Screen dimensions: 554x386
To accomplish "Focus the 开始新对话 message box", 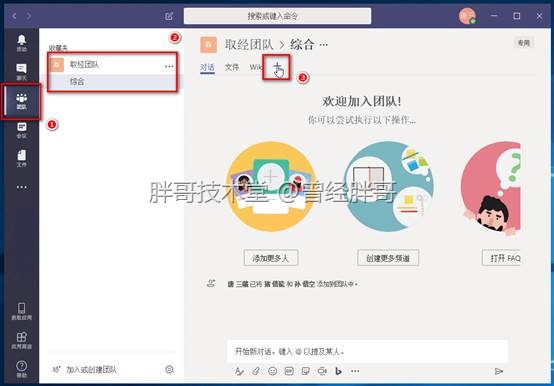I will click(x=367, y=351).
